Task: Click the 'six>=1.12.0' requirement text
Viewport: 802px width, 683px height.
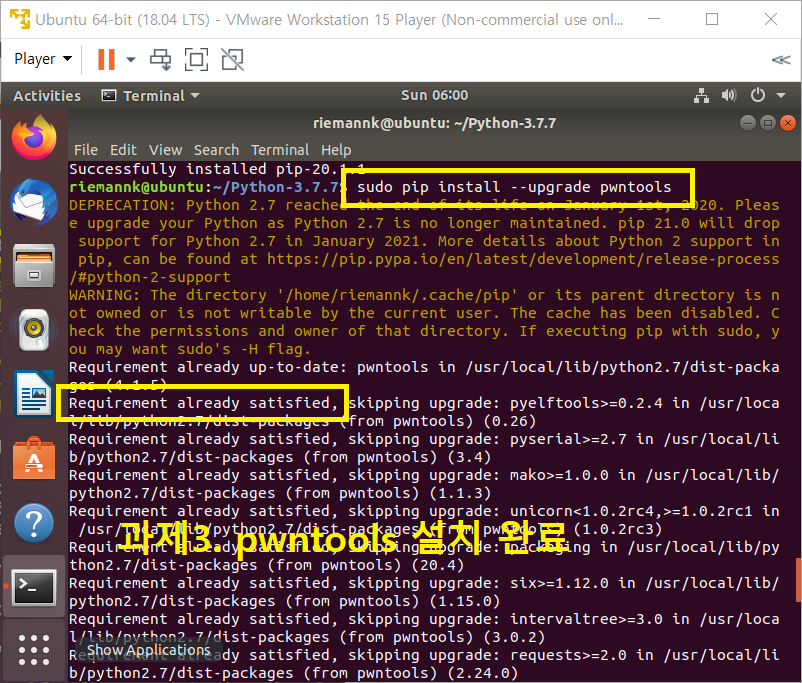Action: point(559,583)
